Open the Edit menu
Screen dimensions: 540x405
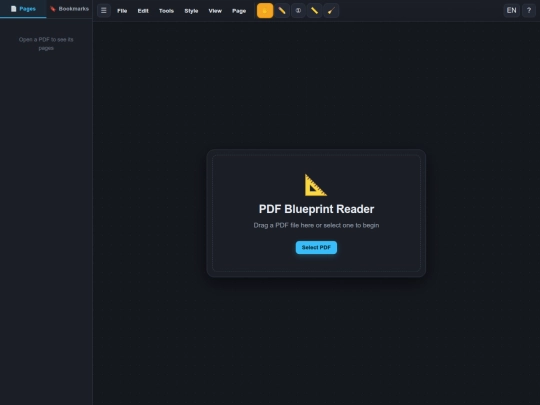[x=143, y=11]
